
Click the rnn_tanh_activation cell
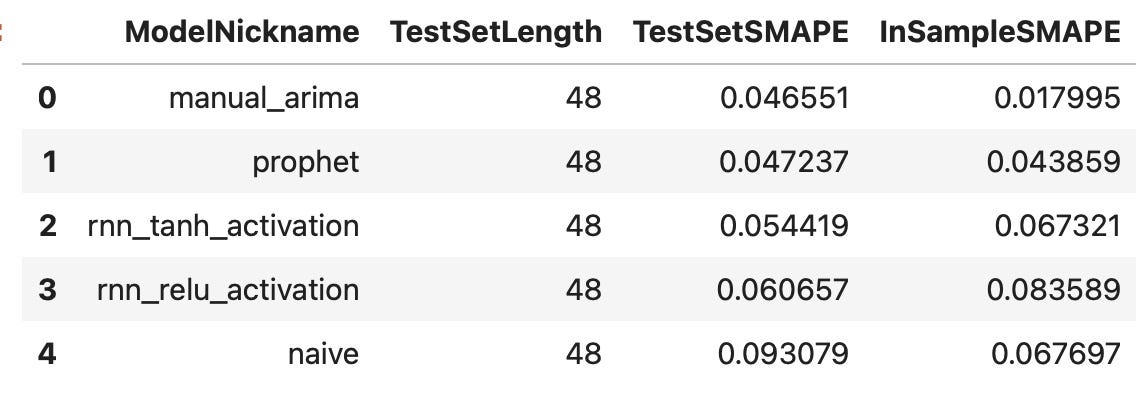click(x=223, y=226)
